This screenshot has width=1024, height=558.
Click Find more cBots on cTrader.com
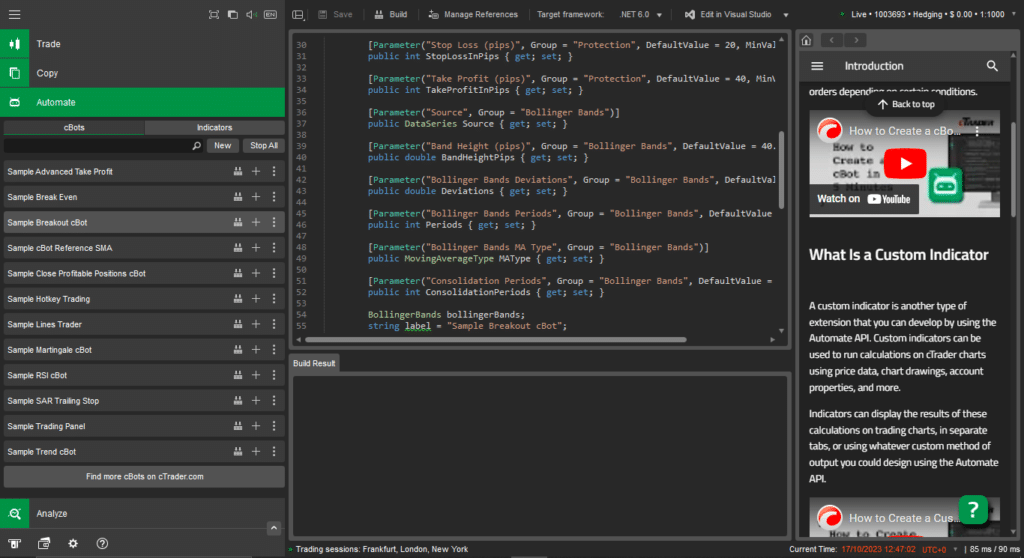(144, 476)
